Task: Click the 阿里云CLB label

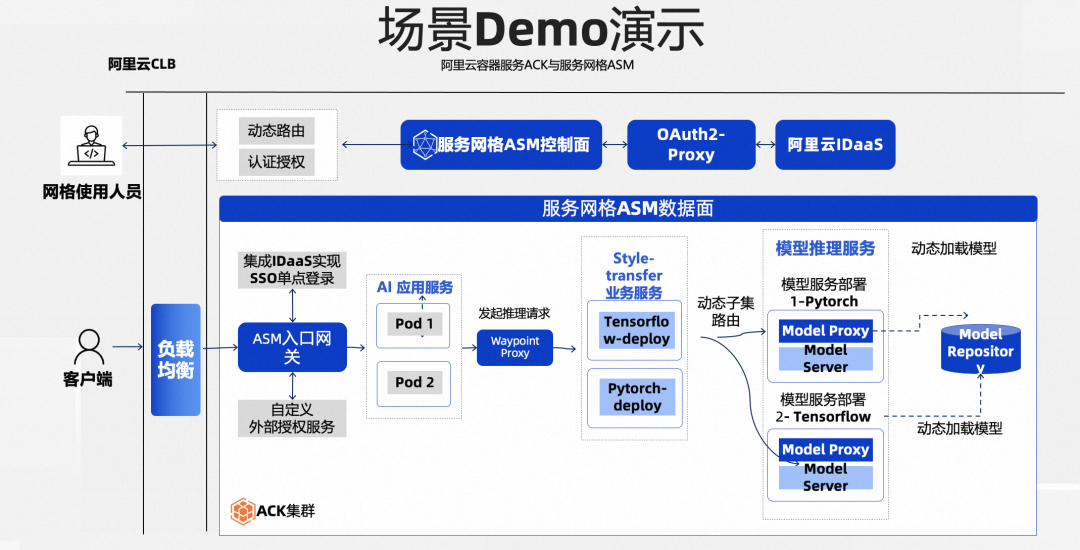Action: [x=142, y=64]
